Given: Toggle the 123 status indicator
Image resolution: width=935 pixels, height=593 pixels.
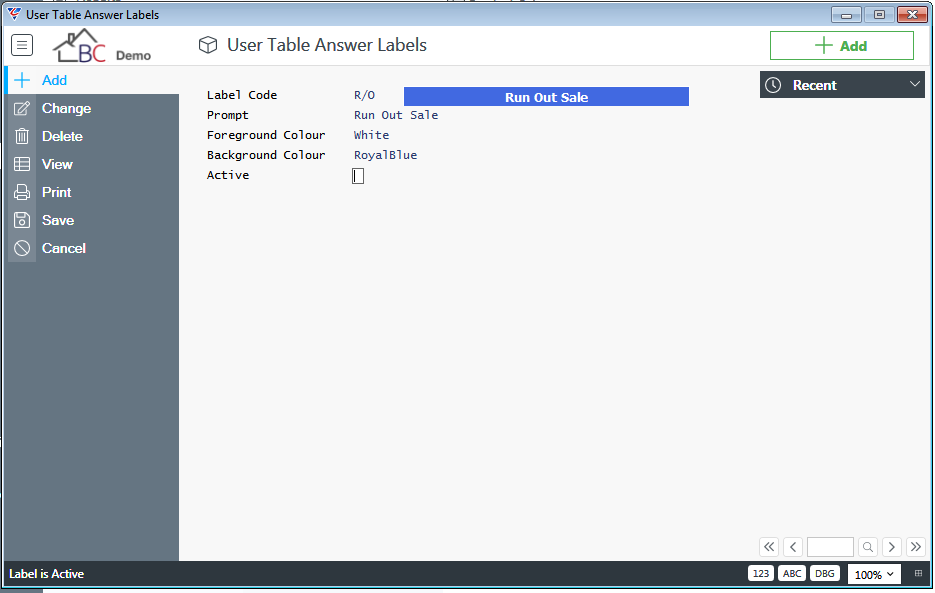Looking at the screenshot, I should (761, 573).
